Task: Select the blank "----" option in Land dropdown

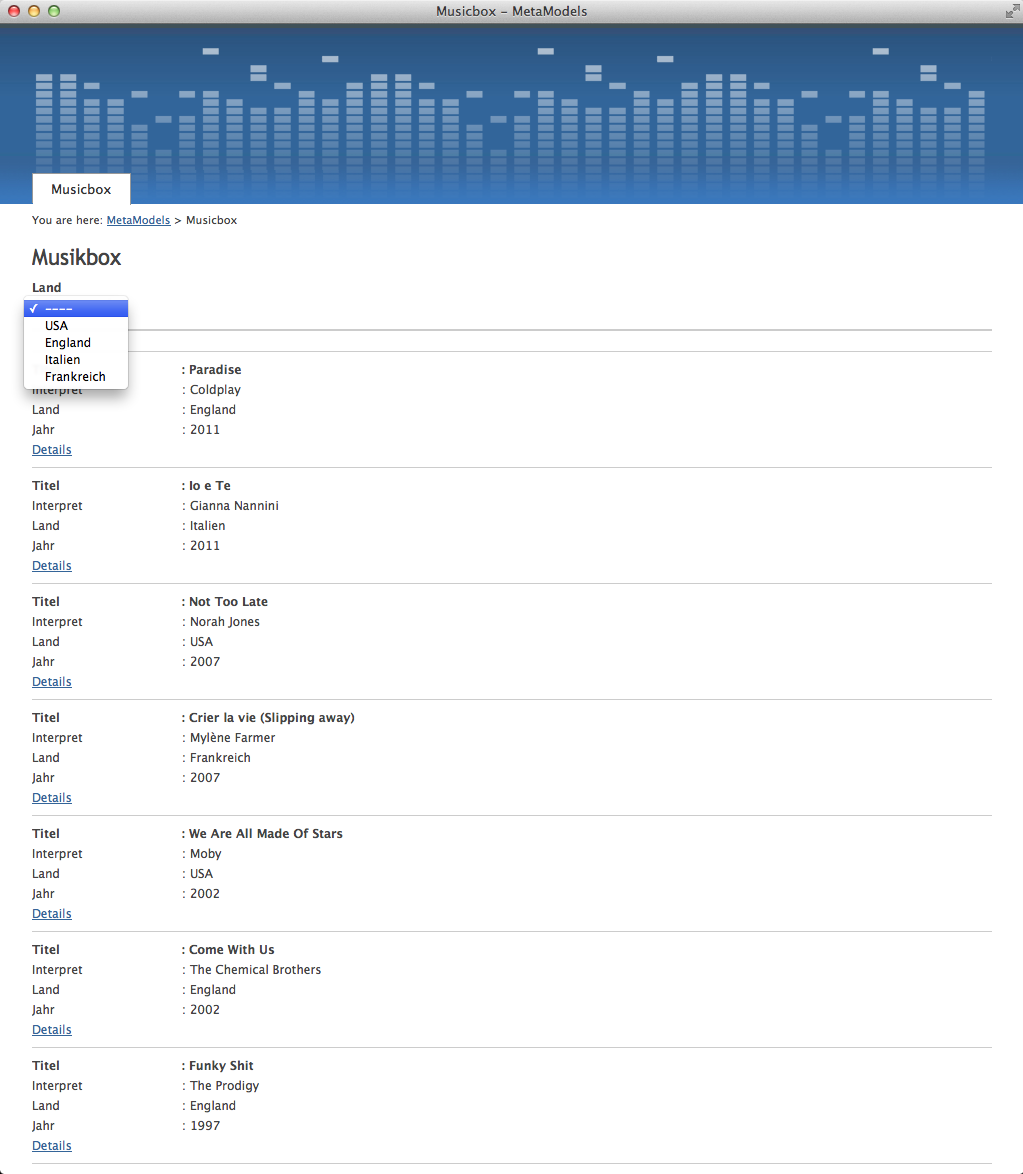Action: pyautogui.click(x=76, y=308)
